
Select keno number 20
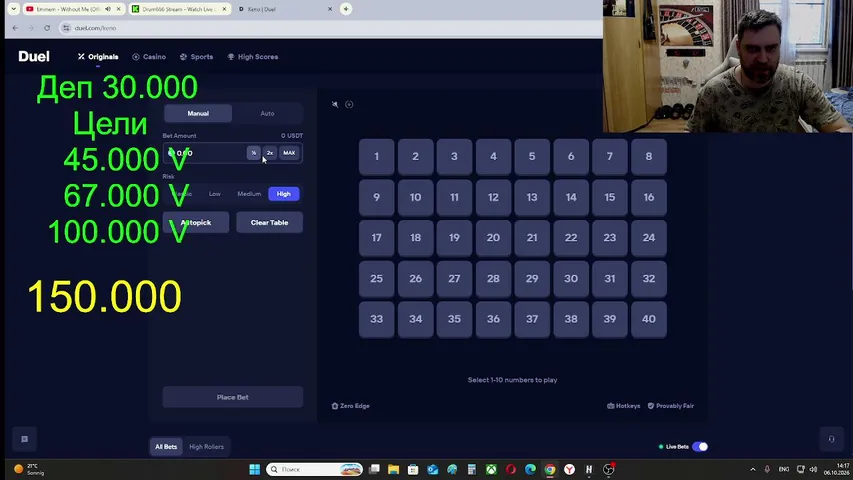[x=493, y=238]
